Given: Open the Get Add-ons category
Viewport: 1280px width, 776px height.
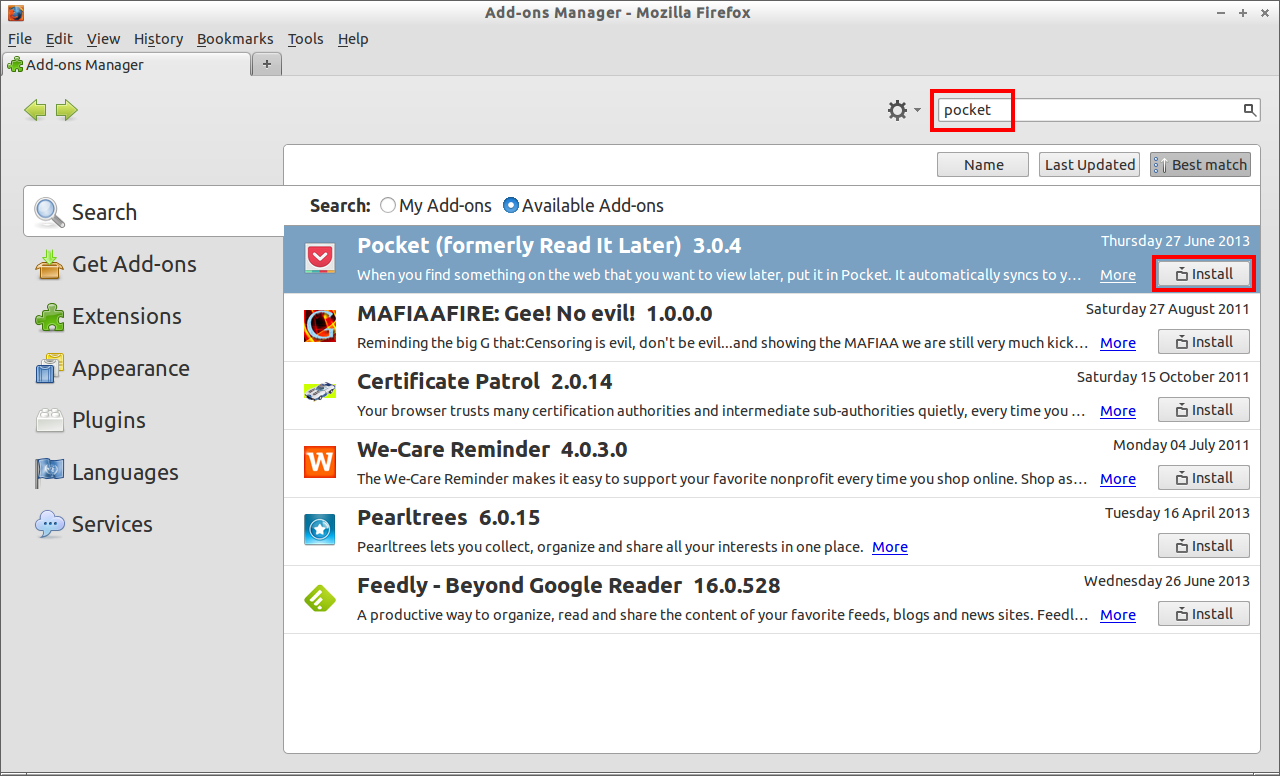Looking at the screenshot, I should tap(154, 264).
